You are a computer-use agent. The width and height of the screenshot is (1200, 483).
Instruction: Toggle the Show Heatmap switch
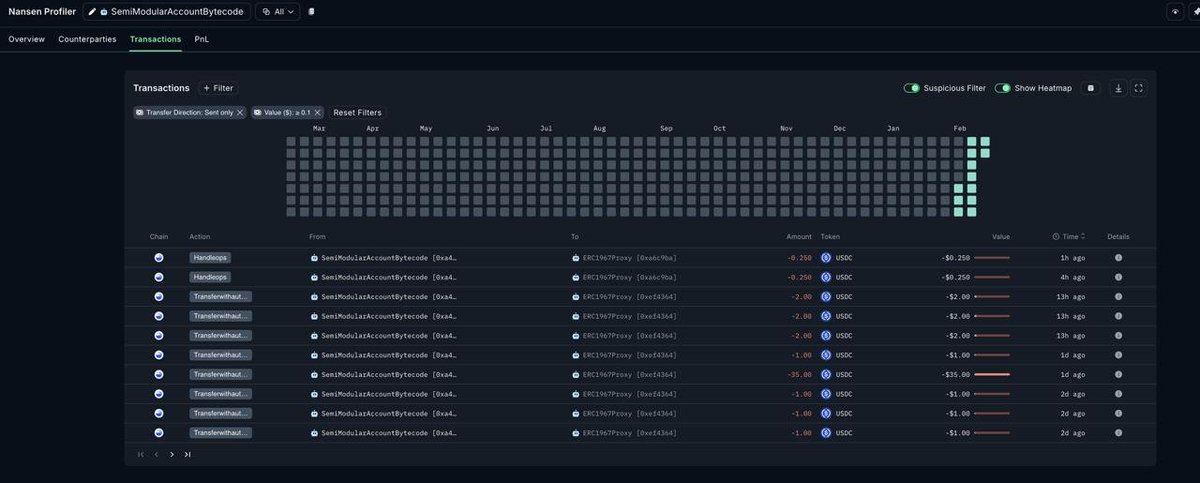coord(1002,88)
